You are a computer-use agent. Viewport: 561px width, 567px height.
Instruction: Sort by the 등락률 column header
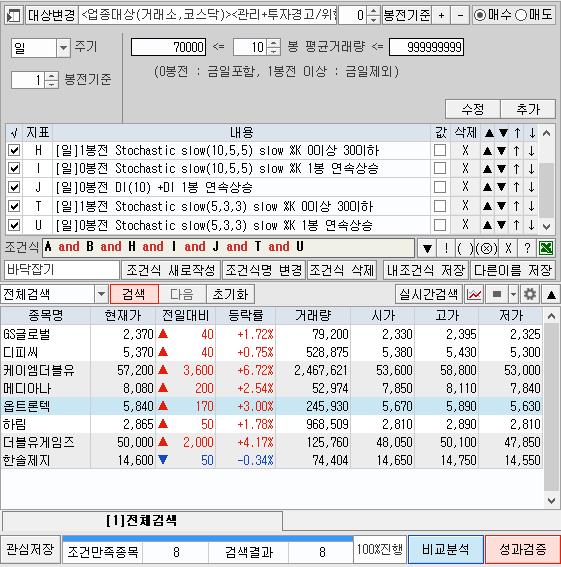pyautogui.click(x=246, y=315)
